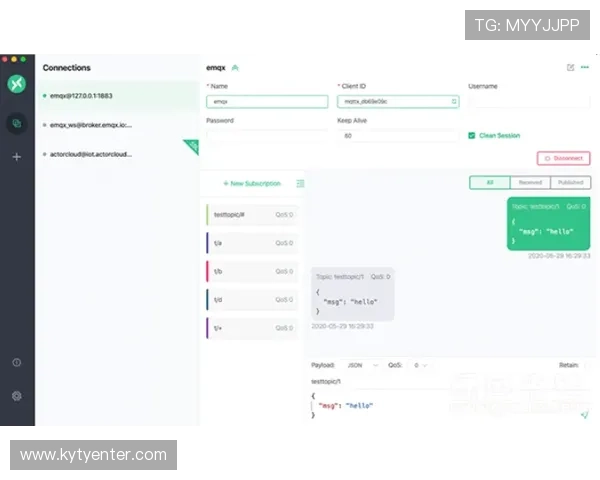Click the Disconnect button
Viewport: 600px width, 480px height.
564,158
